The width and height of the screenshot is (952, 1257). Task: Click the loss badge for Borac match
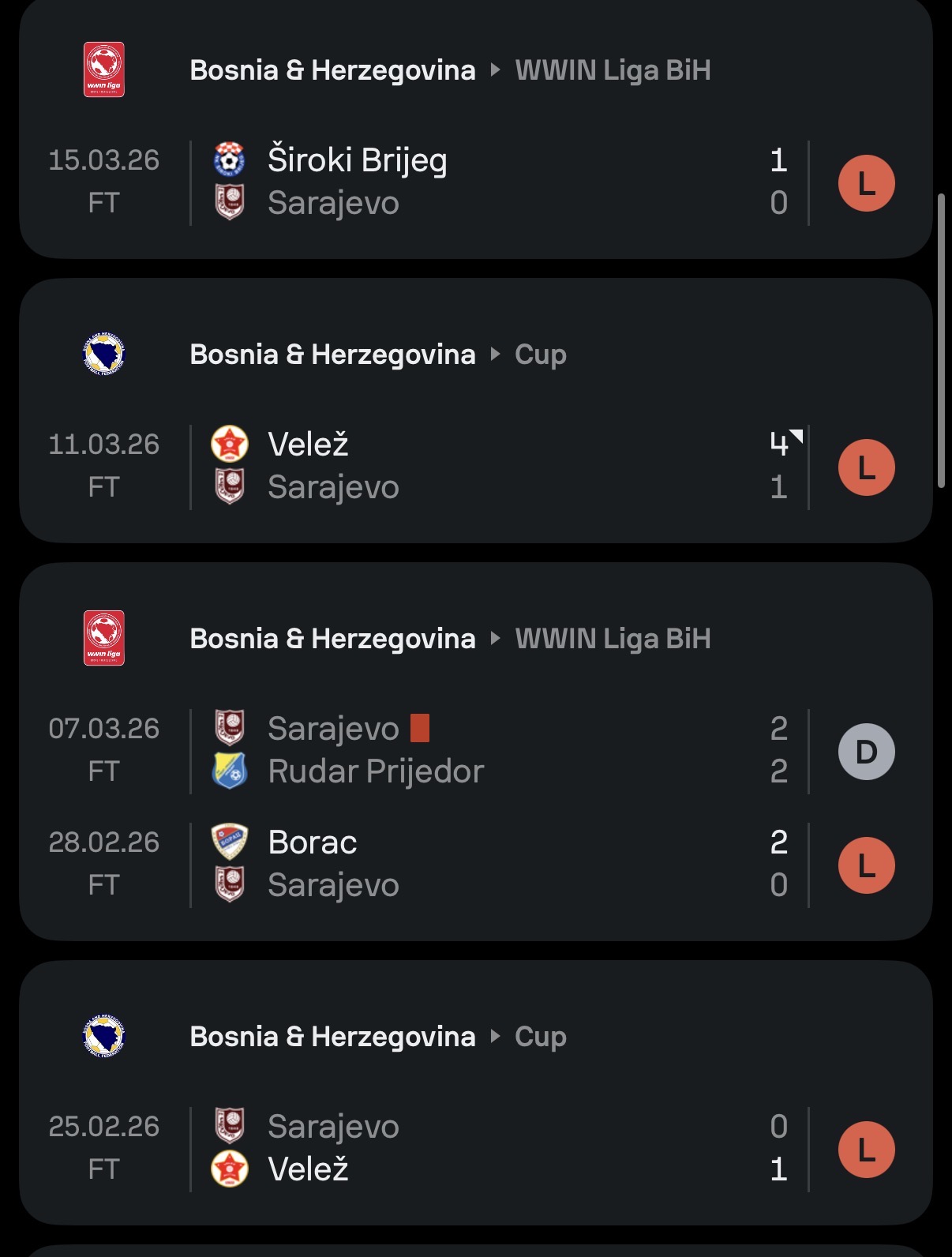[x=866, y=865]
